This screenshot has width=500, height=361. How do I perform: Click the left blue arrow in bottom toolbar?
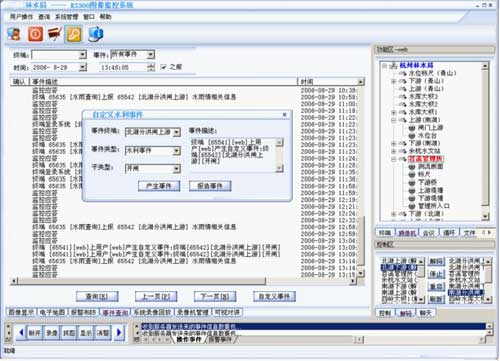(21, 332)
